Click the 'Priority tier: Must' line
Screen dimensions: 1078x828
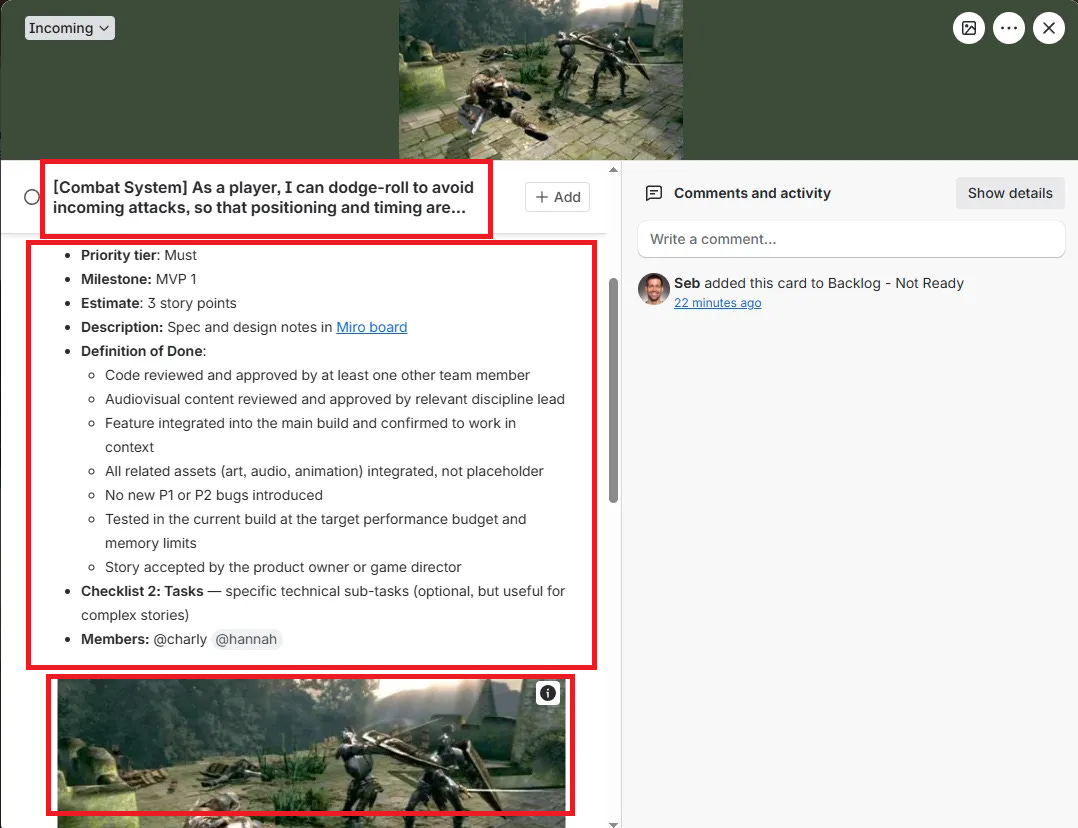click(x=139, y=255)
